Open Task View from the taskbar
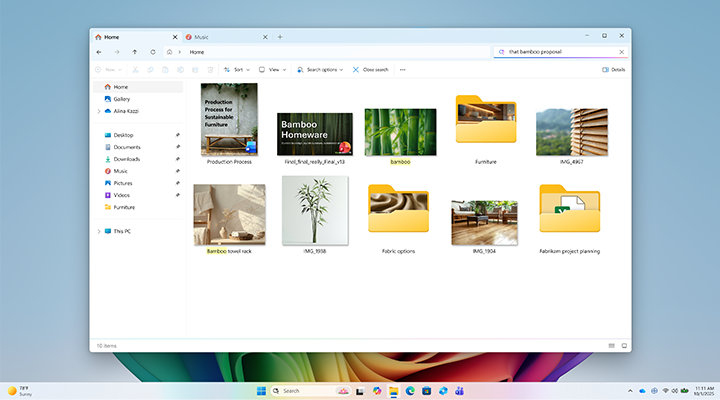The image size is (720, 400). click(360, 391)
